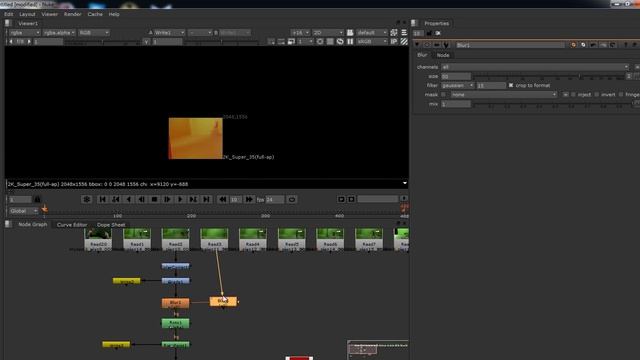Image resolution: width=640 pixels, height=360 pixels.
Task: Jump to the first frame
Action: (x=102, y=199)
